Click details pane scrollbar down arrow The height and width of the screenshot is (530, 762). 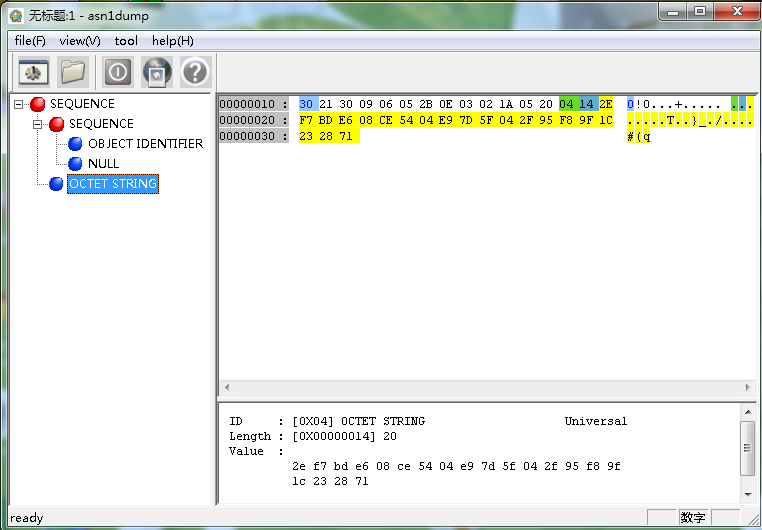pyautogui.click(x=748, y=495)
